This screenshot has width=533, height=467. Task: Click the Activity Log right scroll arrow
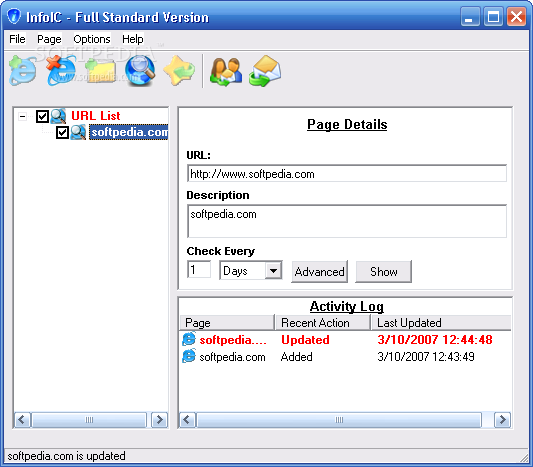[502, 420]
